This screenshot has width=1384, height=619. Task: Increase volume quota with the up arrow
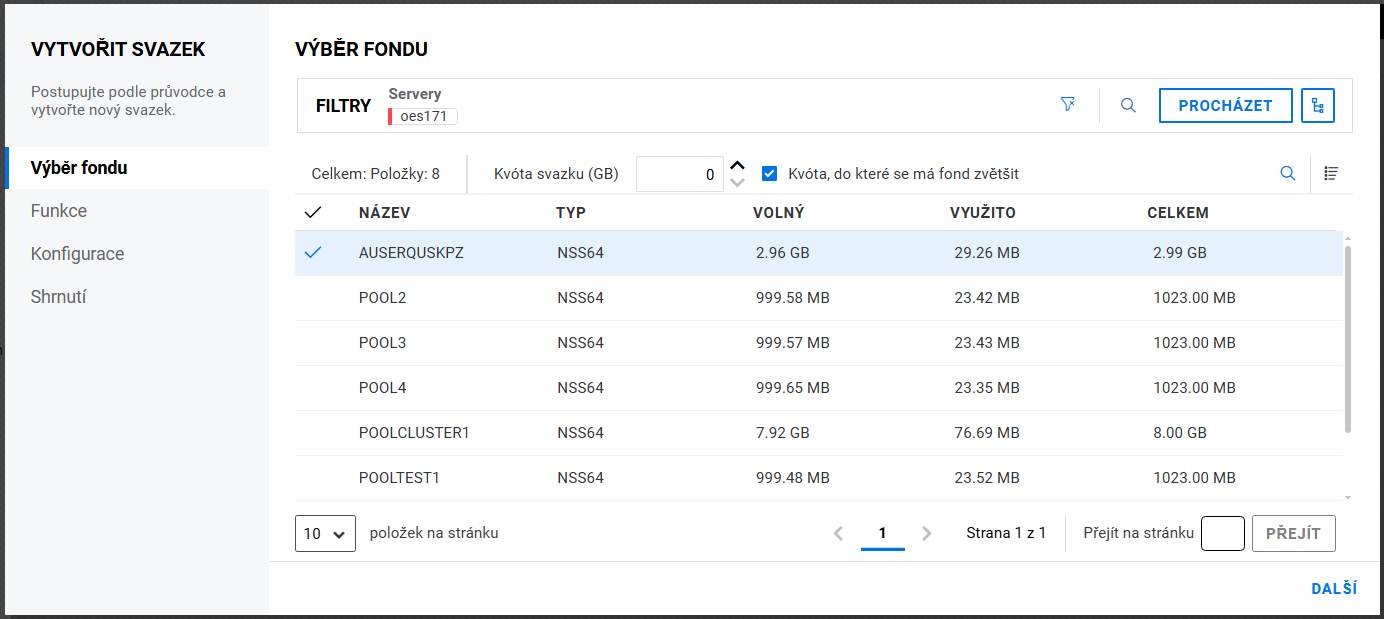point(738,166)
